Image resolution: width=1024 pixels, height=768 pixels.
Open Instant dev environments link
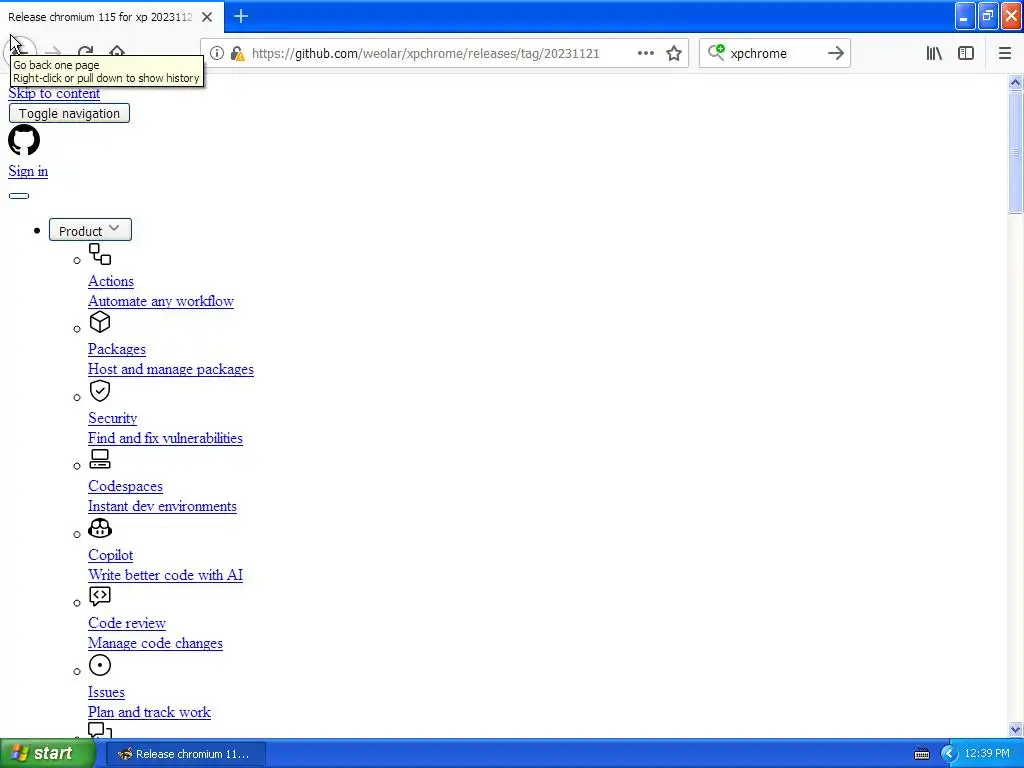point(163,506)
